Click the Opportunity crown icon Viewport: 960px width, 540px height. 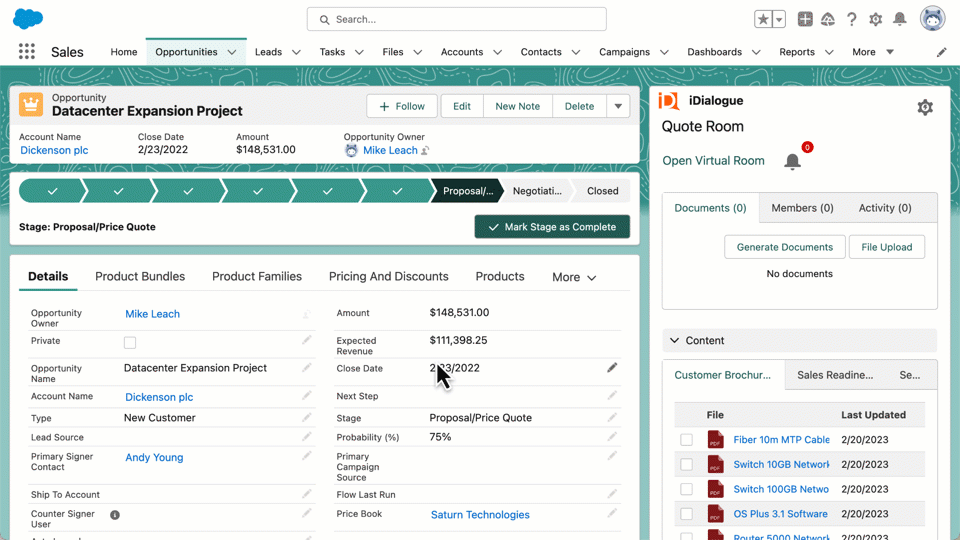31,105
